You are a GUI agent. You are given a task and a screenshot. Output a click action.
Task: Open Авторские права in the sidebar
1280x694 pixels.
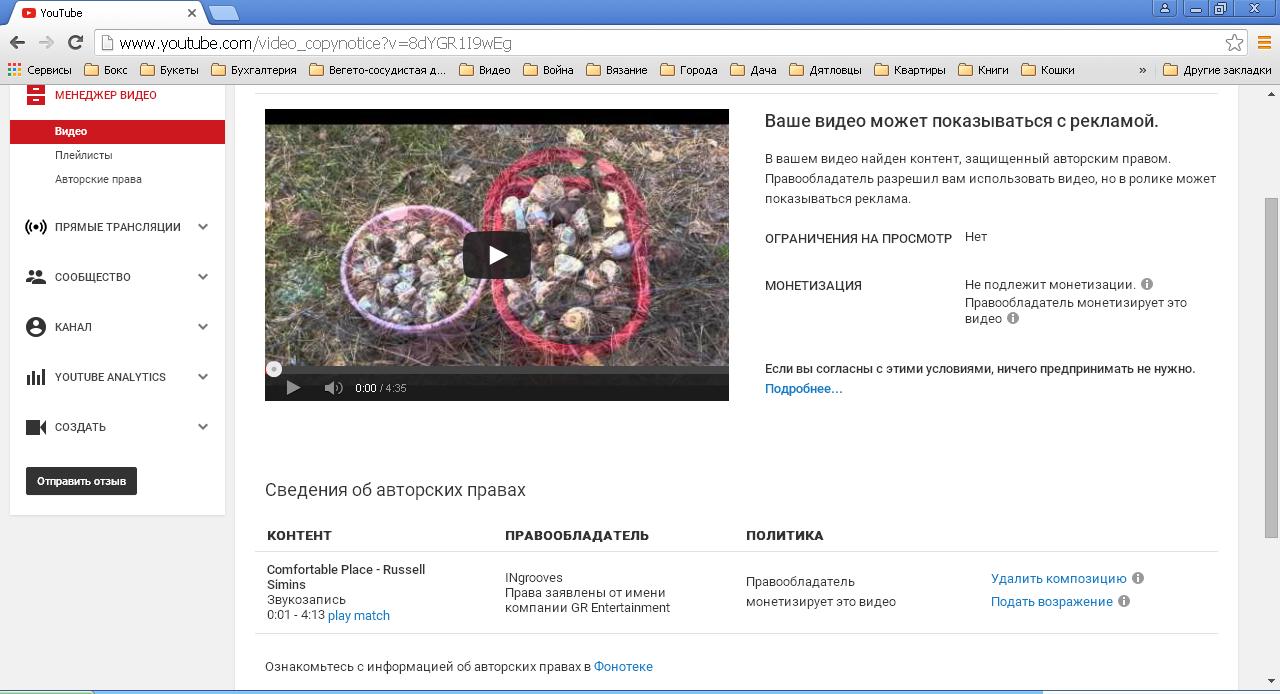tap(98, 179)
